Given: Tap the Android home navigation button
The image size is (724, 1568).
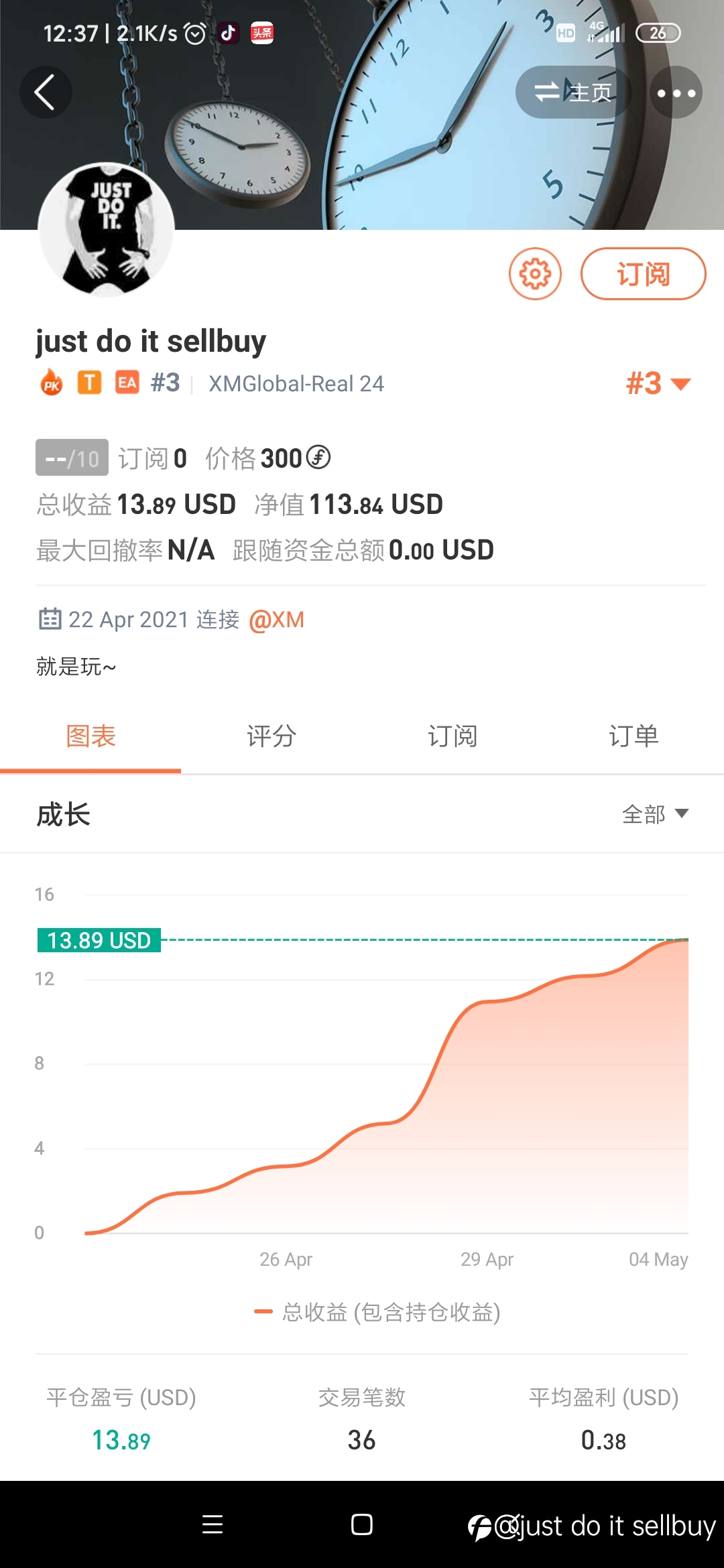Looking at the screenshot, I should [x=362, y=1524].
